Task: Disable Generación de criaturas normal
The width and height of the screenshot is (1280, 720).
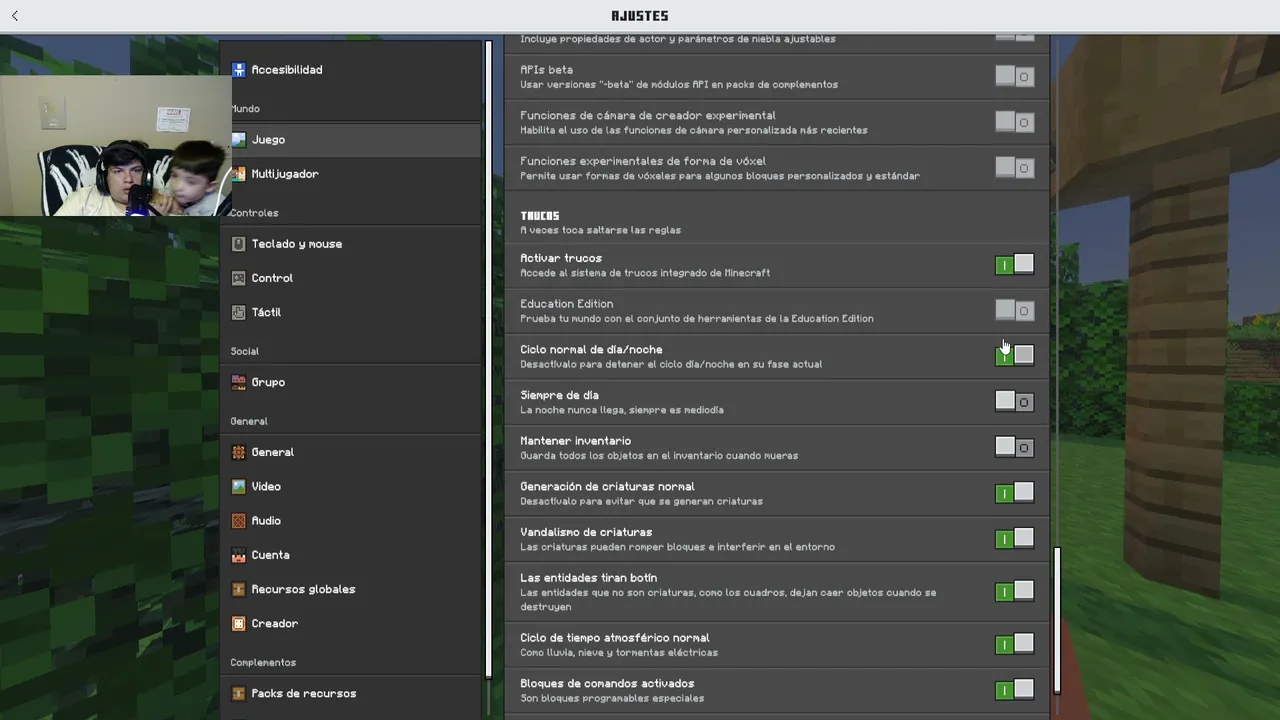Action: (1014, 493)
